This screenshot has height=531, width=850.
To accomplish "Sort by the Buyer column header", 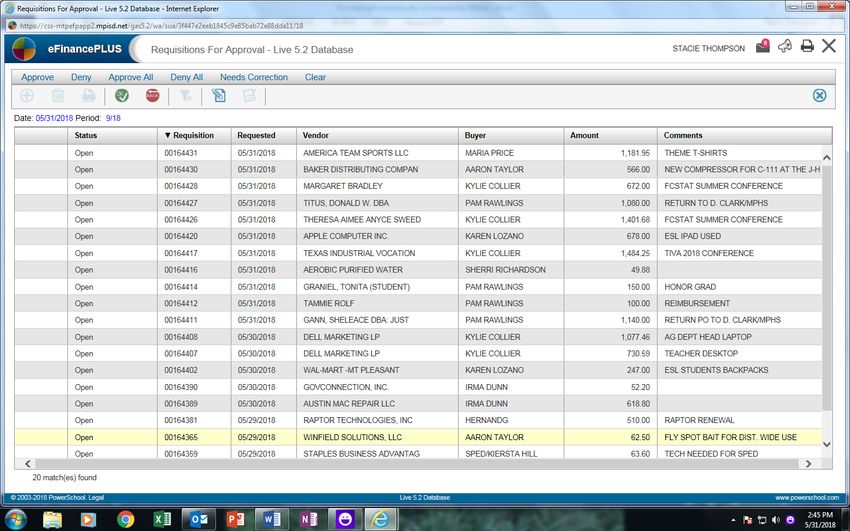I will point(511,135).
